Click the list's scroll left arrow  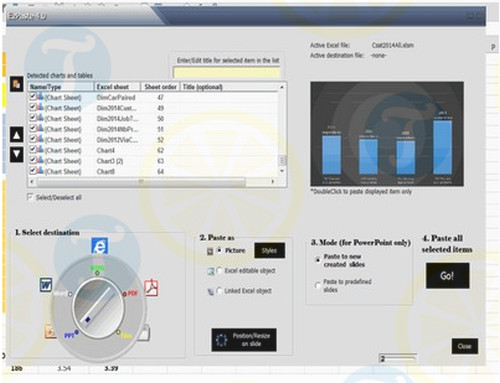click(x=32, y=182)
